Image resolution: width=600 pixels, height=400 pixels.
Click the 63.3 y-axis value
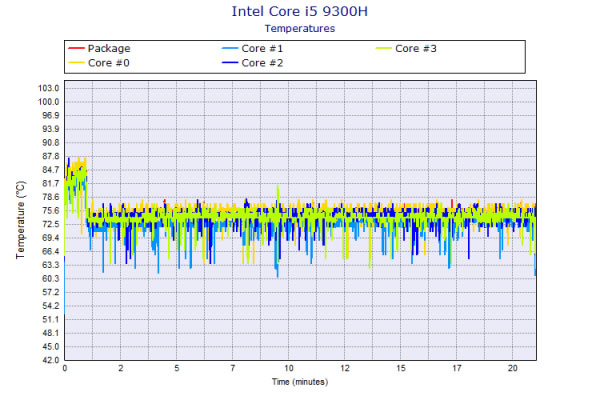coord(51,265)
